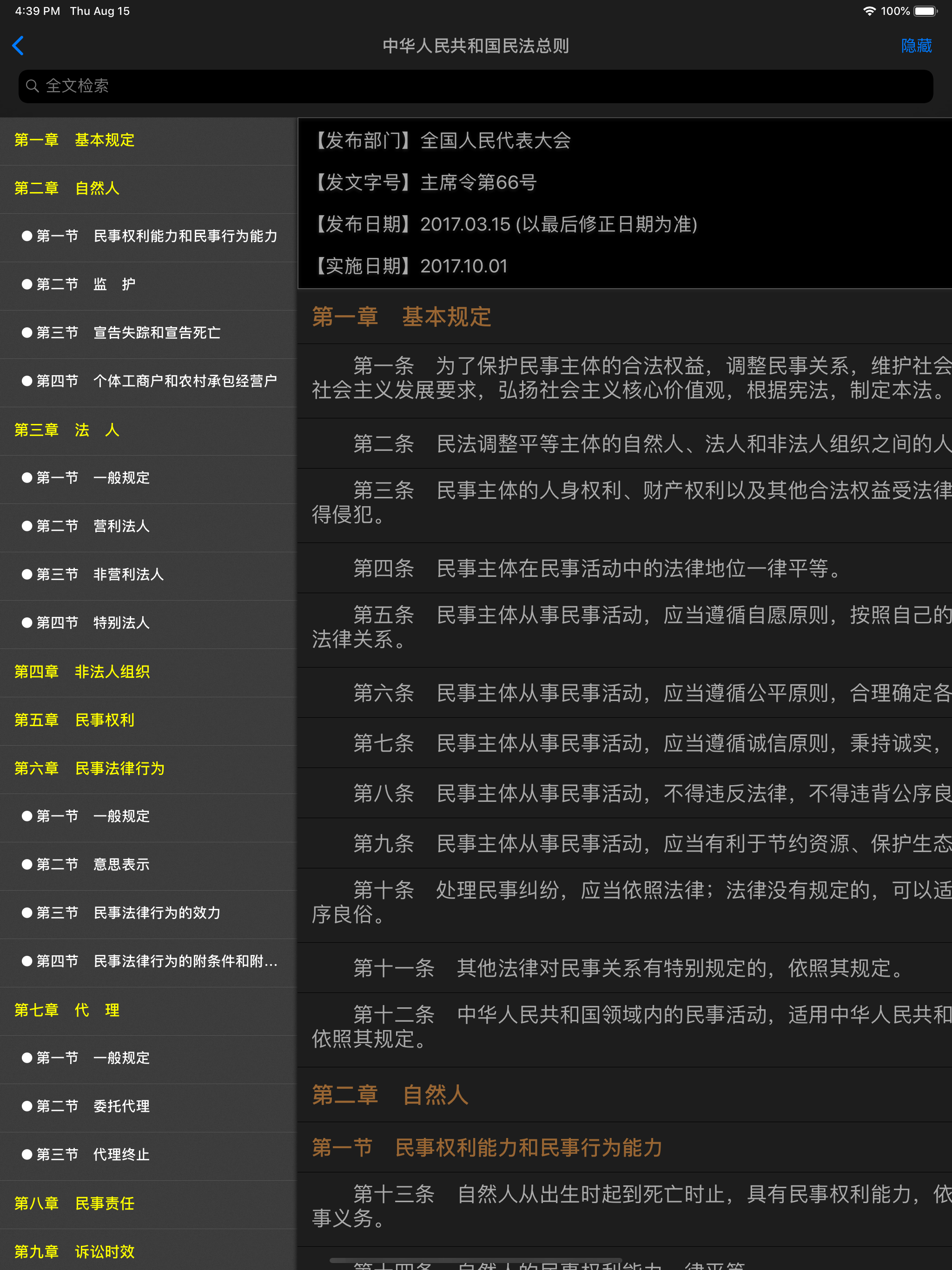Image resolution: width=952 pixels, height=1270 pixels.
Task: Tap the heading 第一章 基本规定 in content
Action: (625, 317)
